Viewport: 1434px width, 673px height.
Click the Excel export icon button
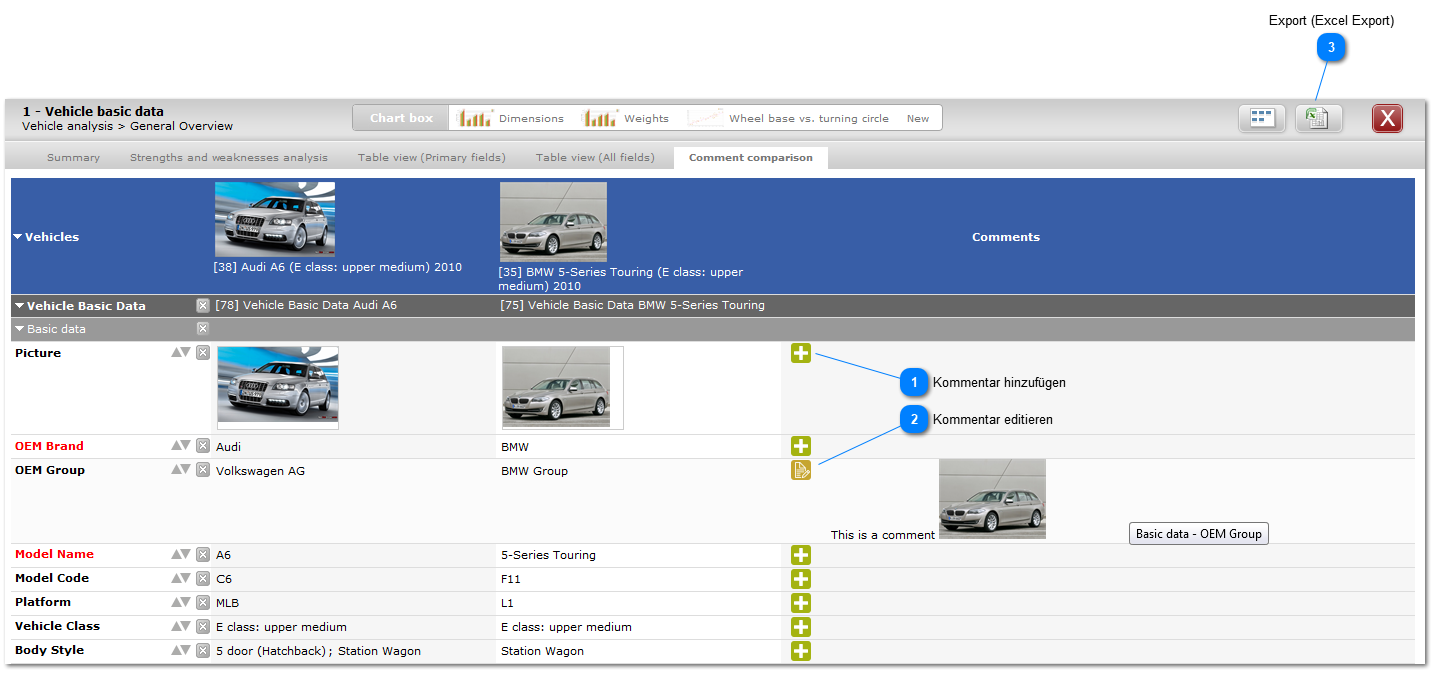(1318, 119)
